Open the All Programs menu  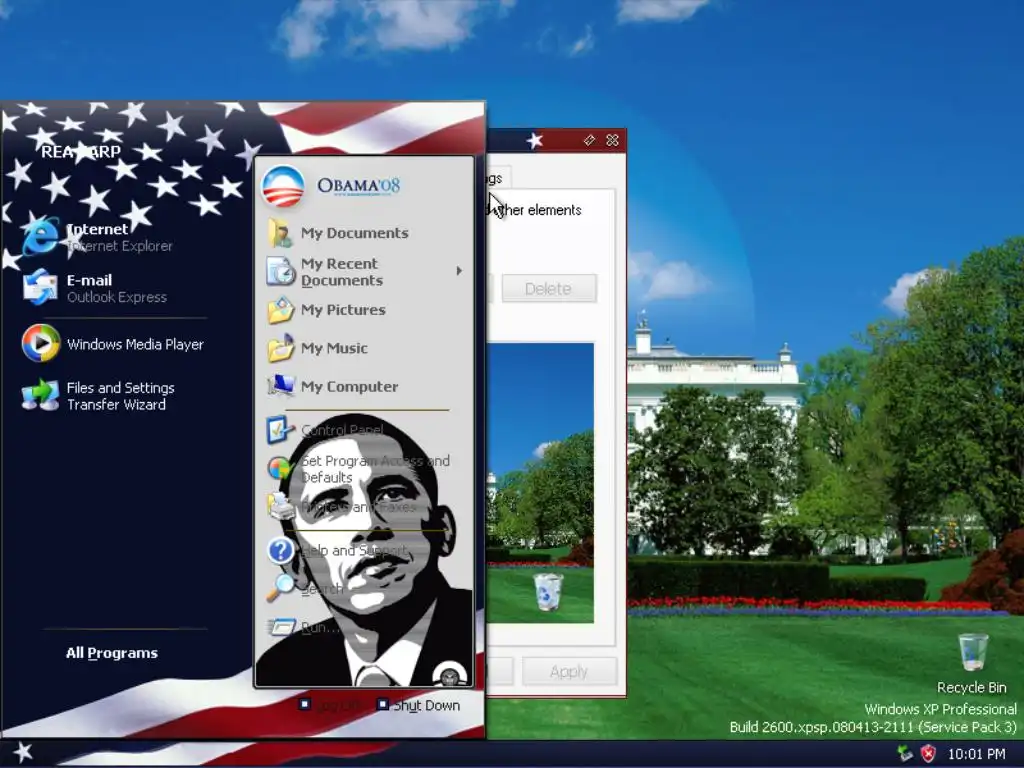coord(112,653)
